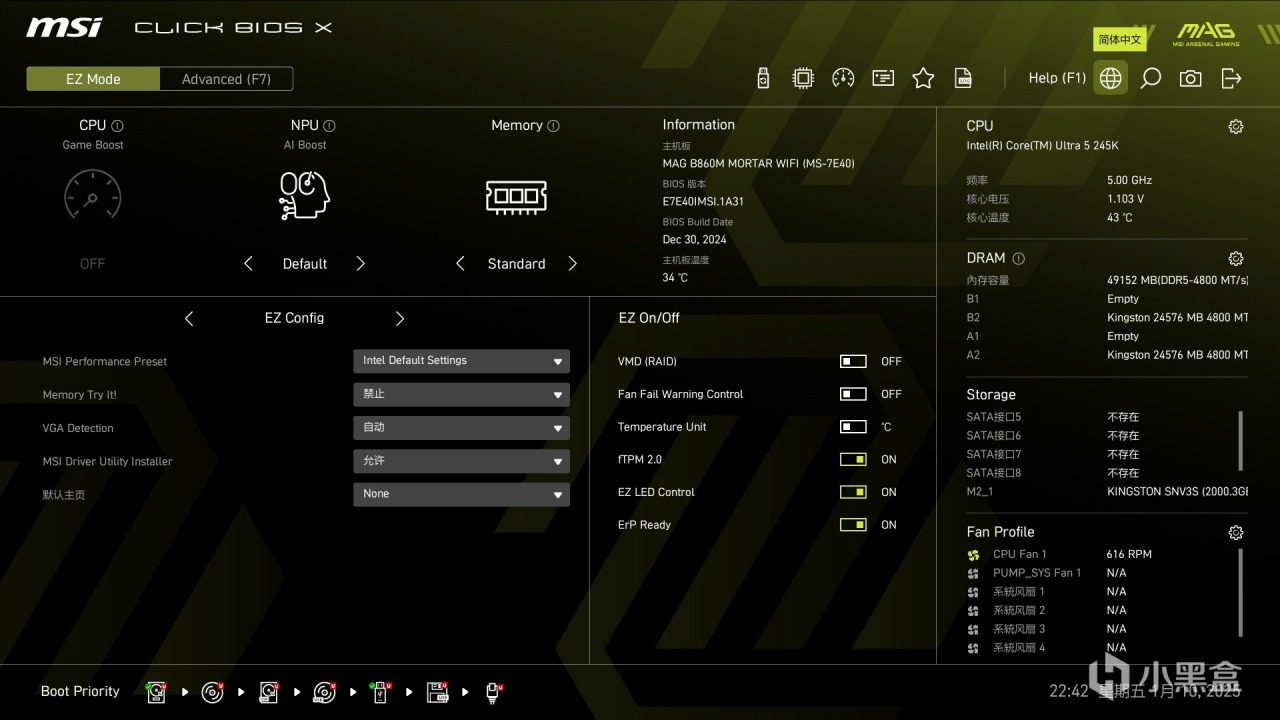Click left arrow of Memory Standard selector
Viewport: 1280px width, 720px height.
[x=460, y=264]
